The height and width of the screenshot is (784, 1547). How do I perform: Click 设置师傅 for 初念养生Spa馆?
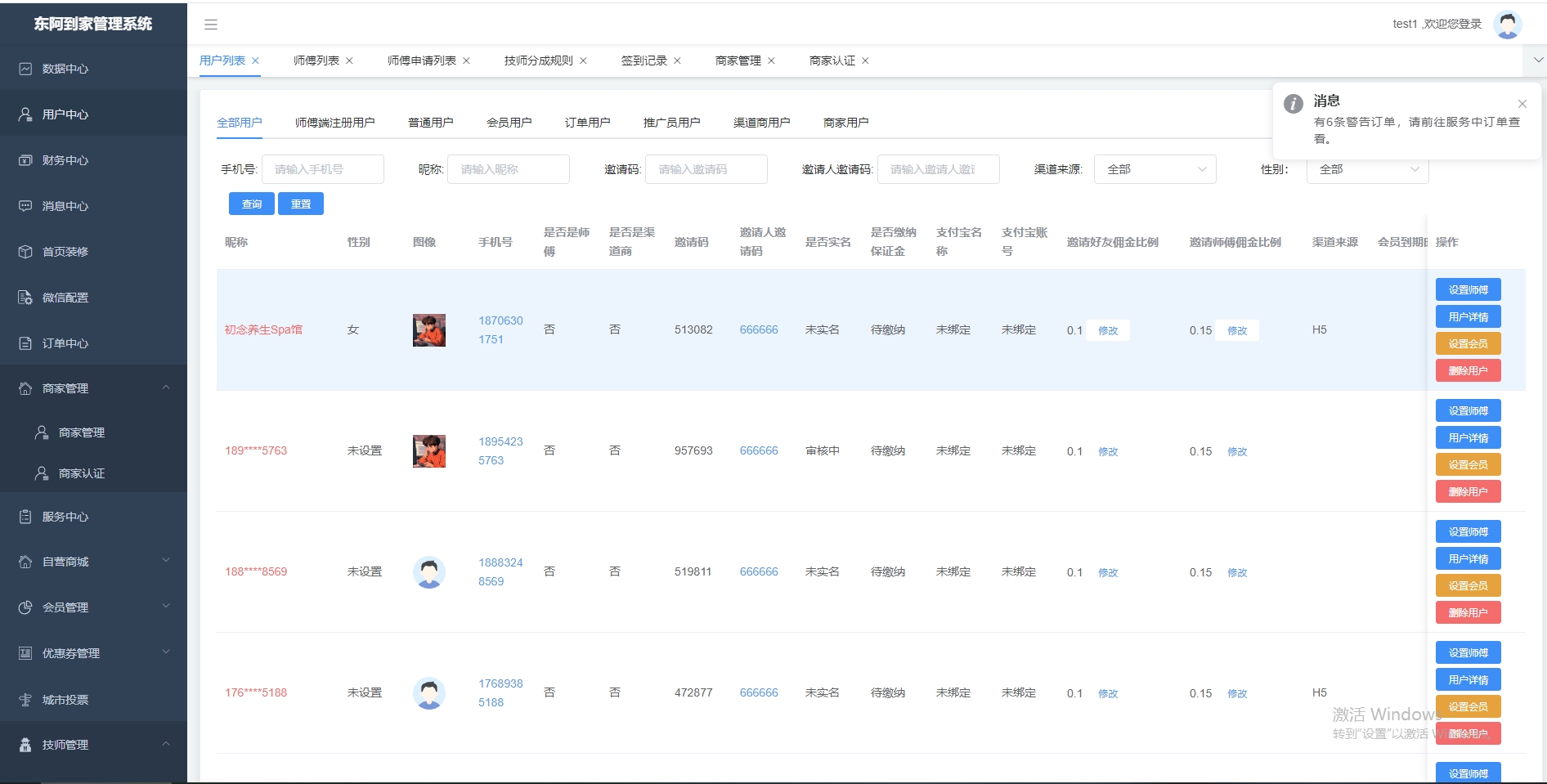click(x=1469, y=289)
